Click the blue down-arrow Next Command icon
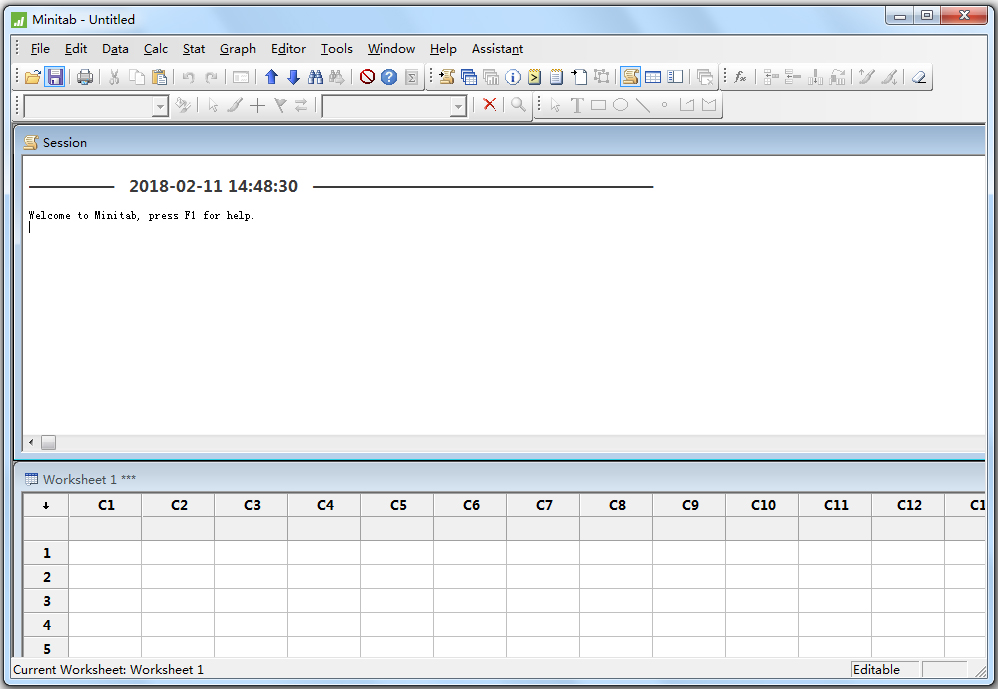Viewport: 998px width, 689px height. tap(291, 77)
